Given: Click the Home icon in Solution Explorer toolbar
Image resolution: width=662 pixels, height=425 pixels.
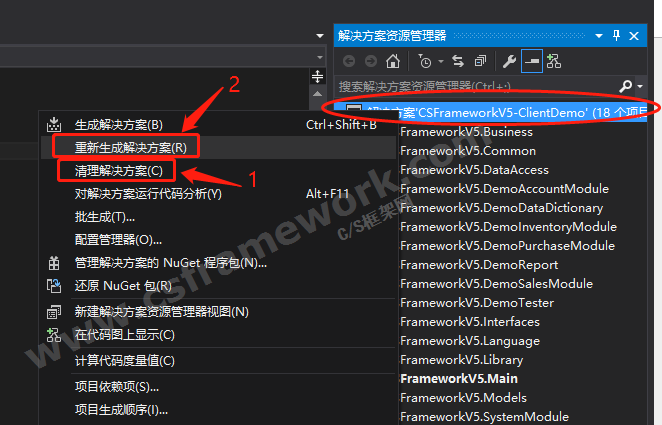Looking at the screenshot, I should (393, 61).
